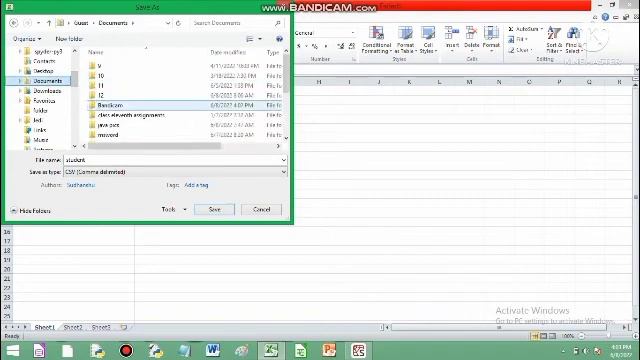Switch to the Sheet1 tab

pos(44,327)
